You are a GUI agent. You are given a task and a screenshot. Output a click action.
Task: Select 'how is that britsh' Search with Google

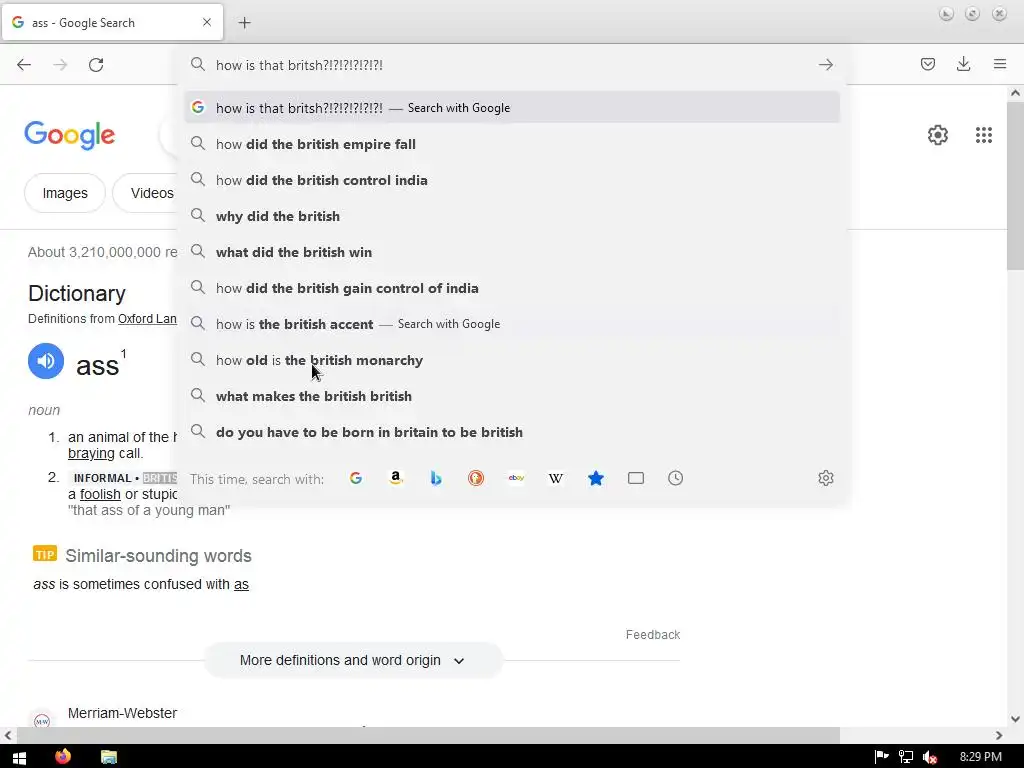[x=512, y=108]
